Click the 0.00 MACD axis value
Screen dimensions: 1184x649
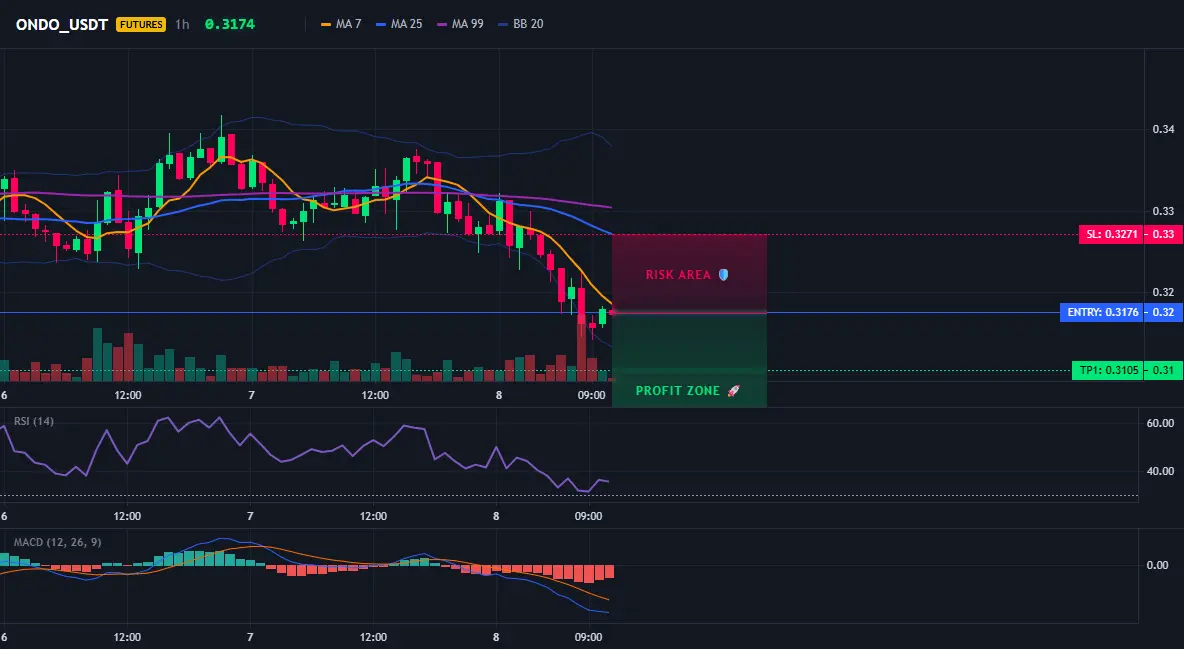click(x=1158, y=564)
